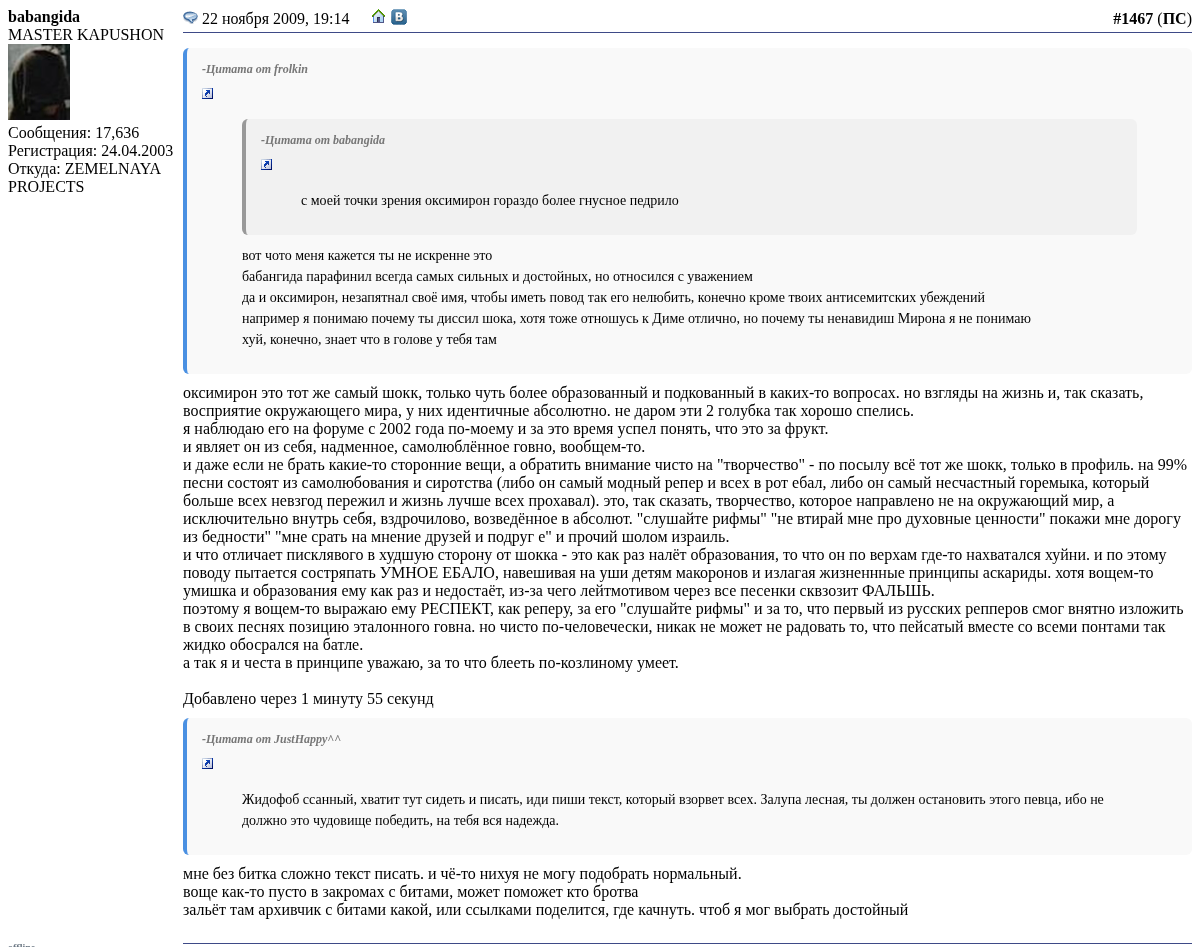
Task: Click the view-post arrow under the frolkin quote header
Action: click(208, 94)
